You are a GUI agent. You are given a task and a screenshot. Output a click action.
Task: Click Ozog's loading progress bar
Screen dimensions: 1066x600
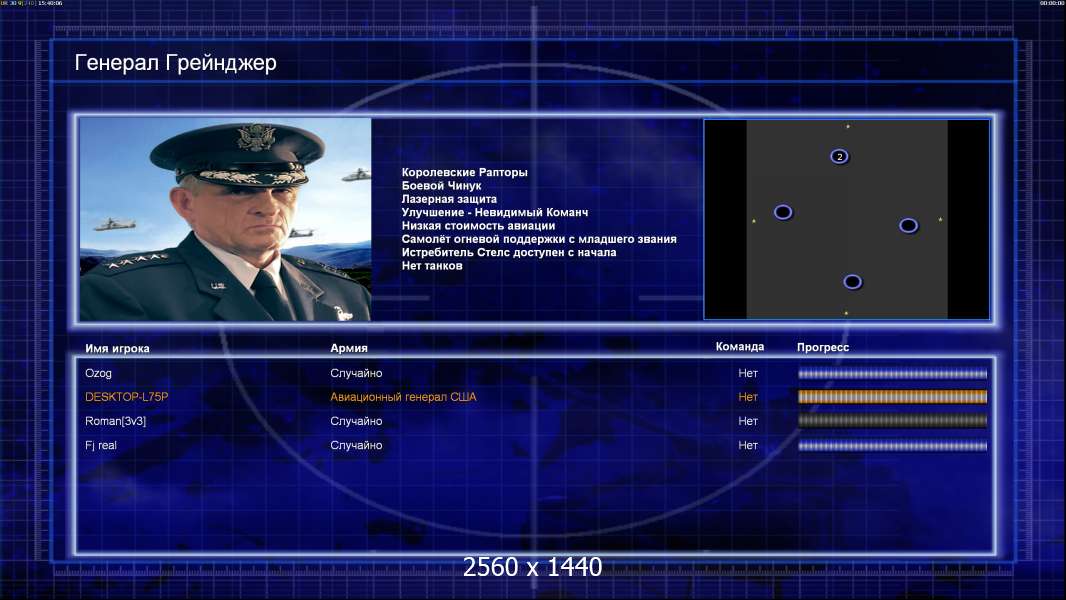tap(893, 374)
